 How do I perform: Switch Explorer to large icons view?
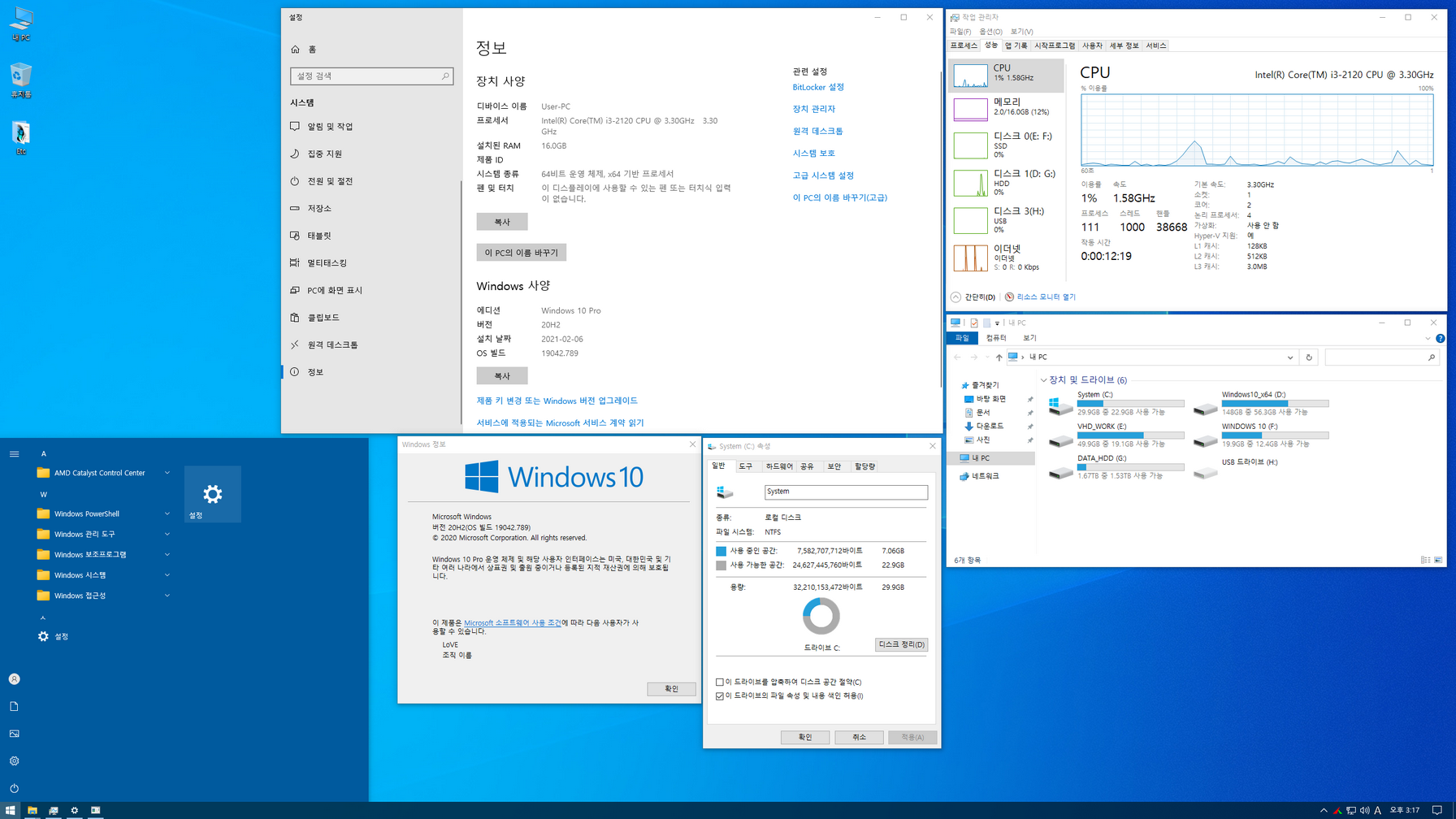[1438, 560]
